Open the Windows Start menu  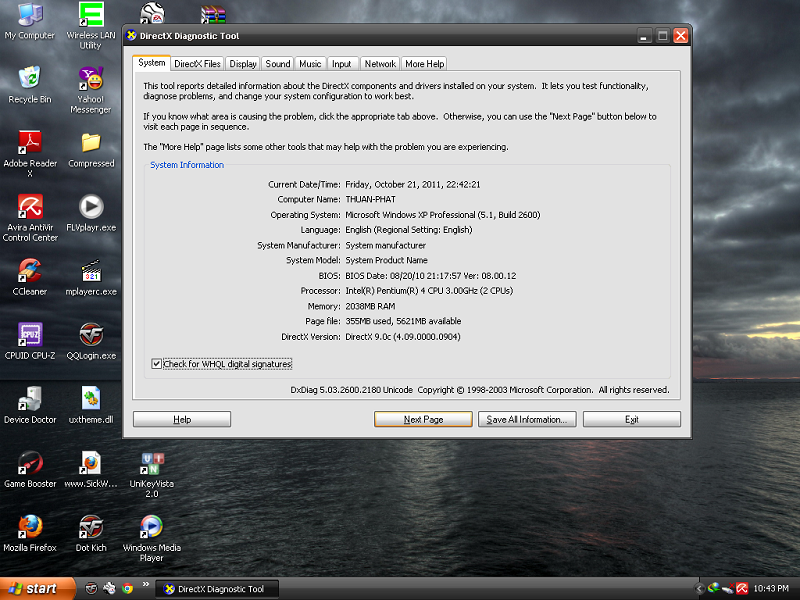click(x=38, y=589)
